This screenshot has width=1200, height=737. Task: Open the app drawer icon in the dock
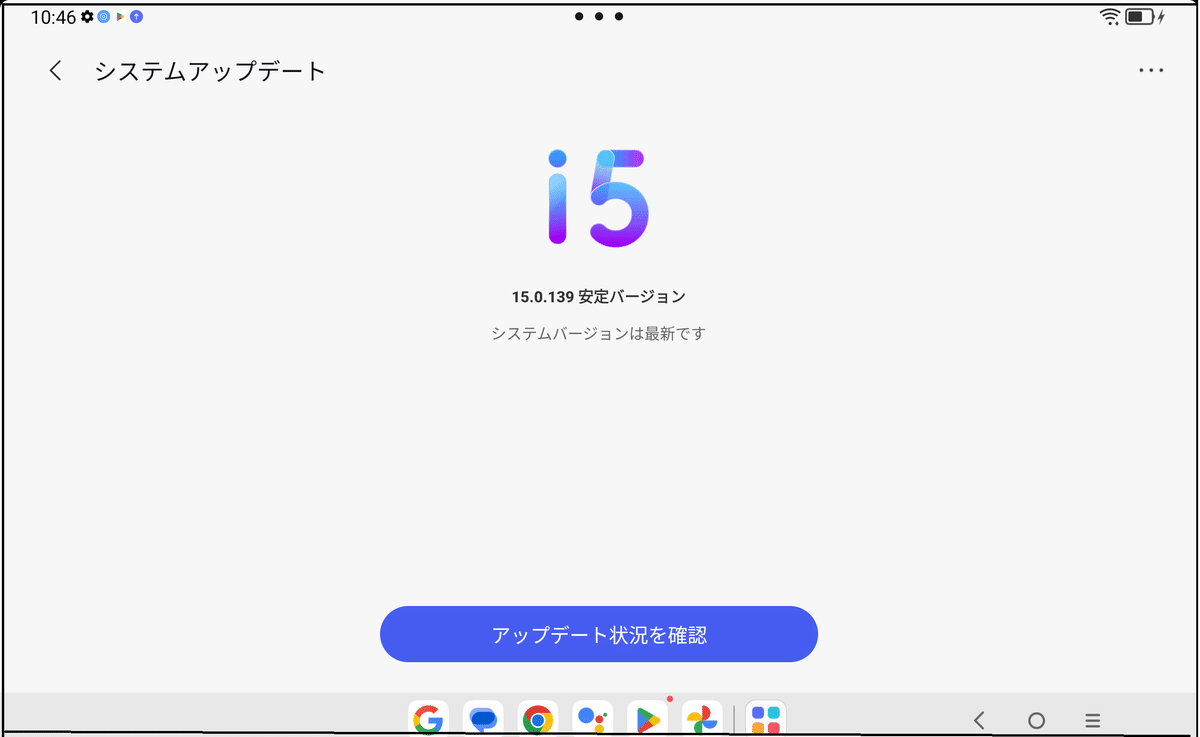767,718
